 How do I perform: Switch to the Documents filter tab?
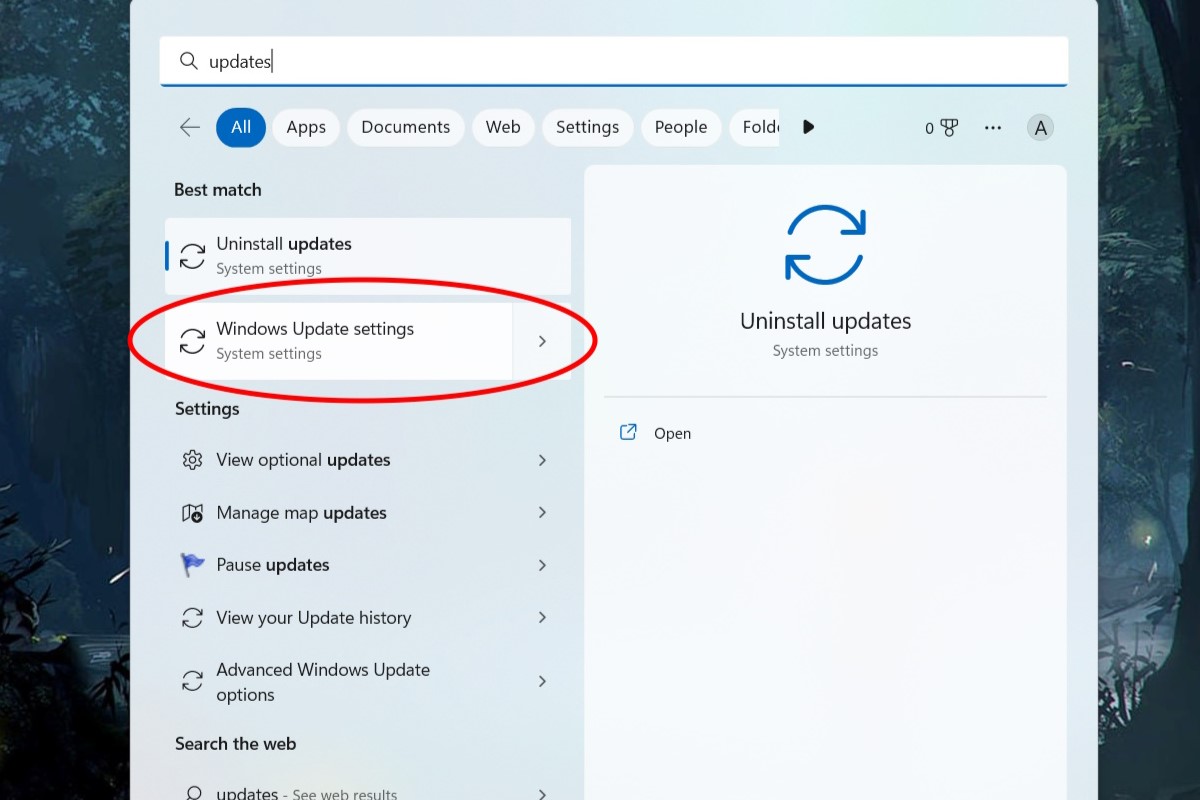406,127
